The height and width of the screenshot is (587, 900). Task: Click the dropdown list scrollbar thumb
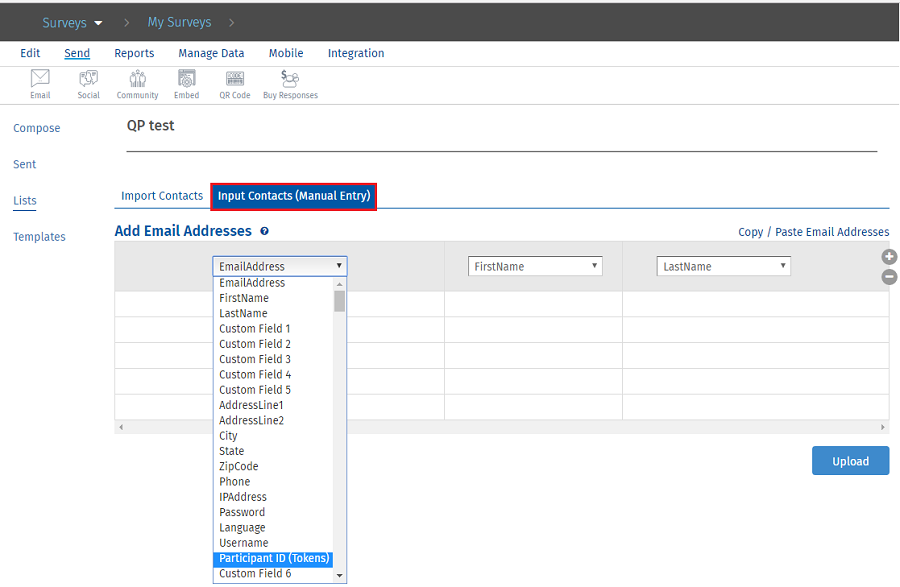click(340, 301)
